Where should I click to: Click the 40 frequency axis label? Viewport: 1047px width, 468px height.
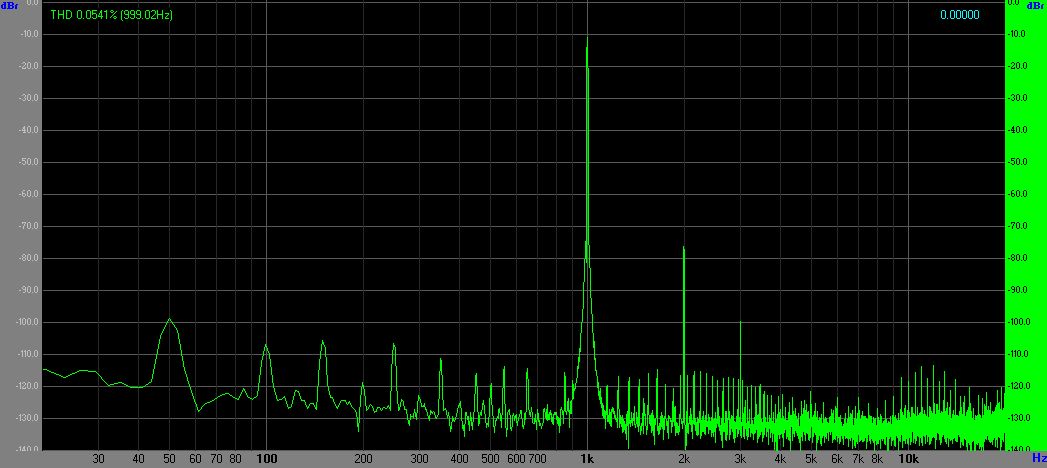[138, 459]
